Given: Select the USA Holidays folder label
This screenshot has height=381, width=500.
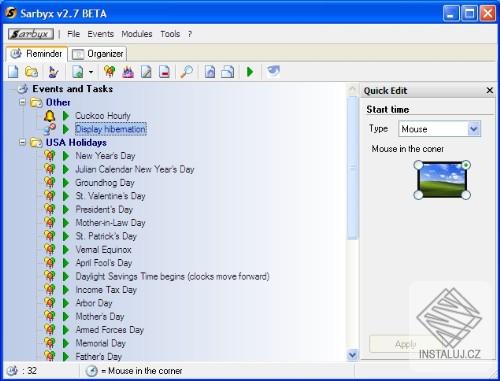Looking at the screenshot, I should tap(76, 142).
